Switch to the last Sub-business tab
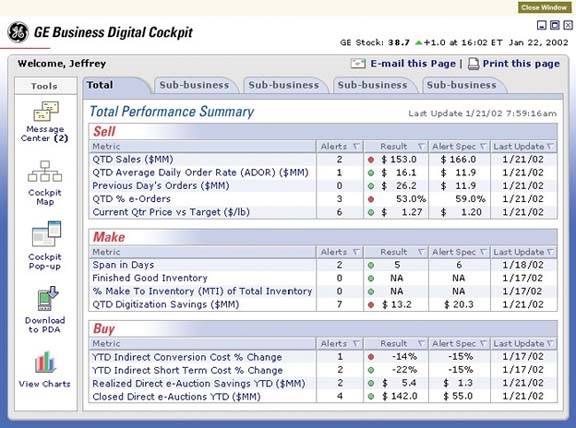This screenshot has height=428, width=576. click(462, 85)
